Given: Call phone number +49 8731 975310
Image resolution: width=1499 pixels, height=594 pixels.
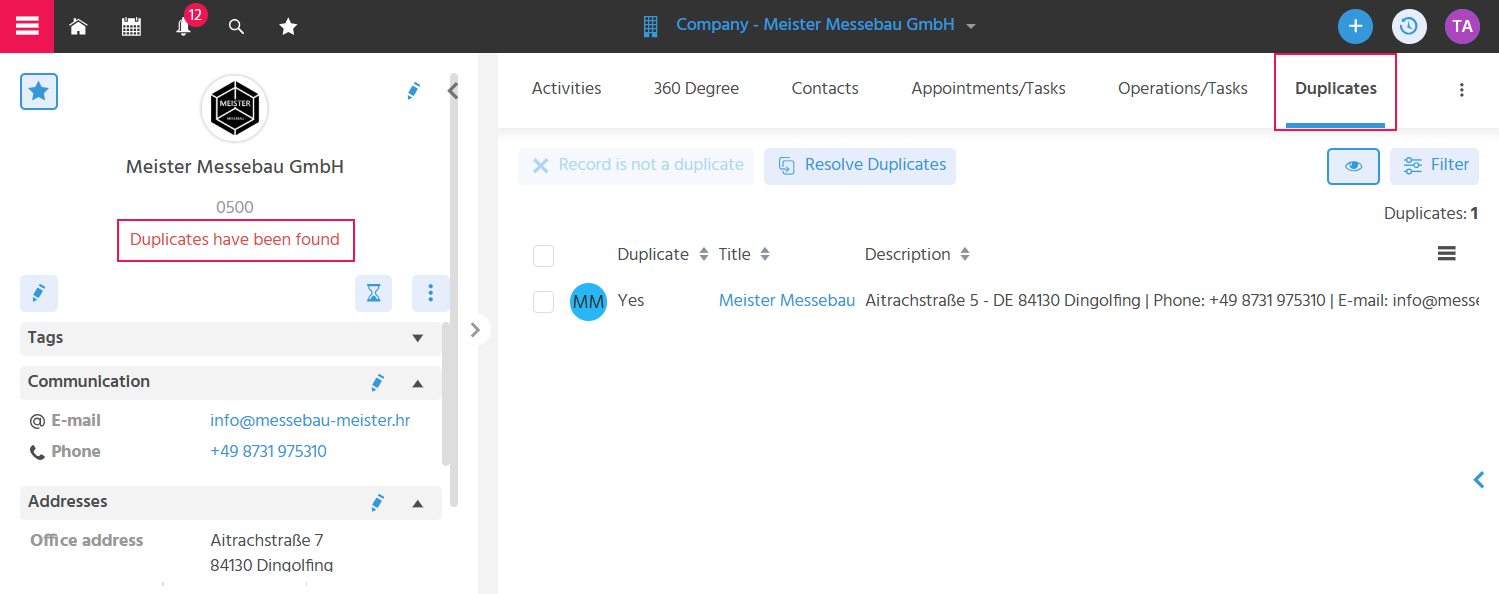Looking at the screenshot, I should (268, 452).
